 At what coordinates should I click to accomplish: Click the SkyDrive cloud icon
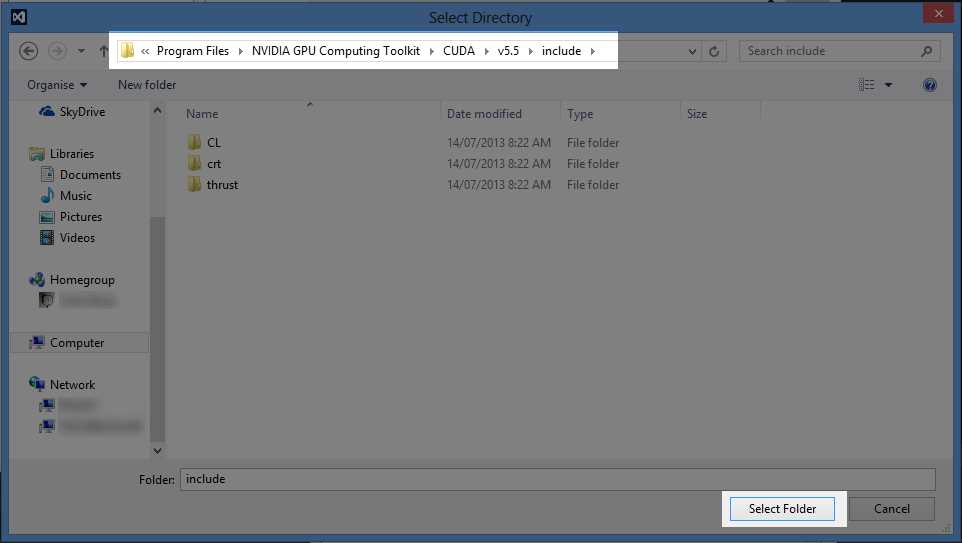click(x=47, y=111)
